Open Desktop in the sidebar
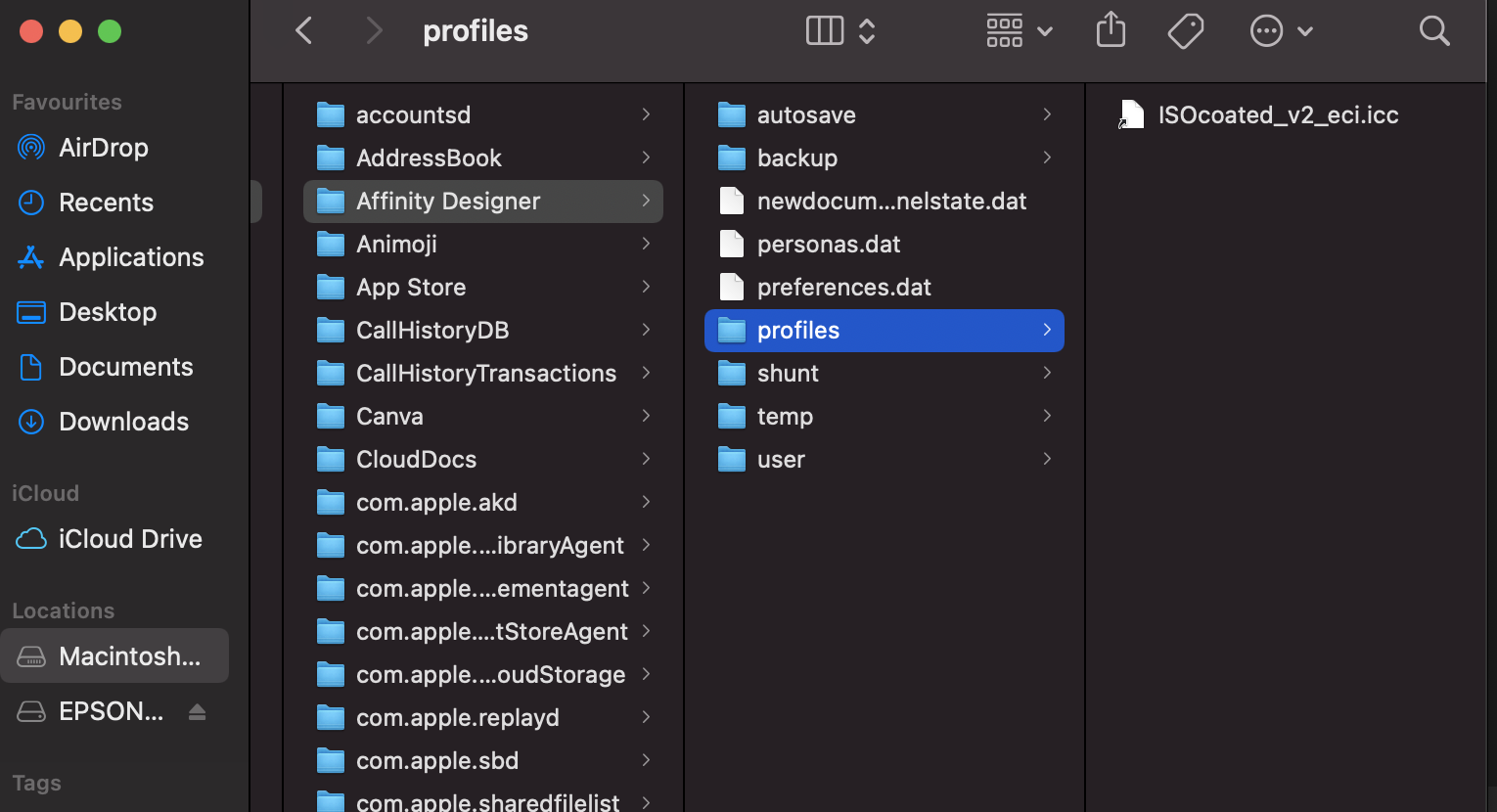The height and width of the screenshot is (812, 1497). [114, 312]
